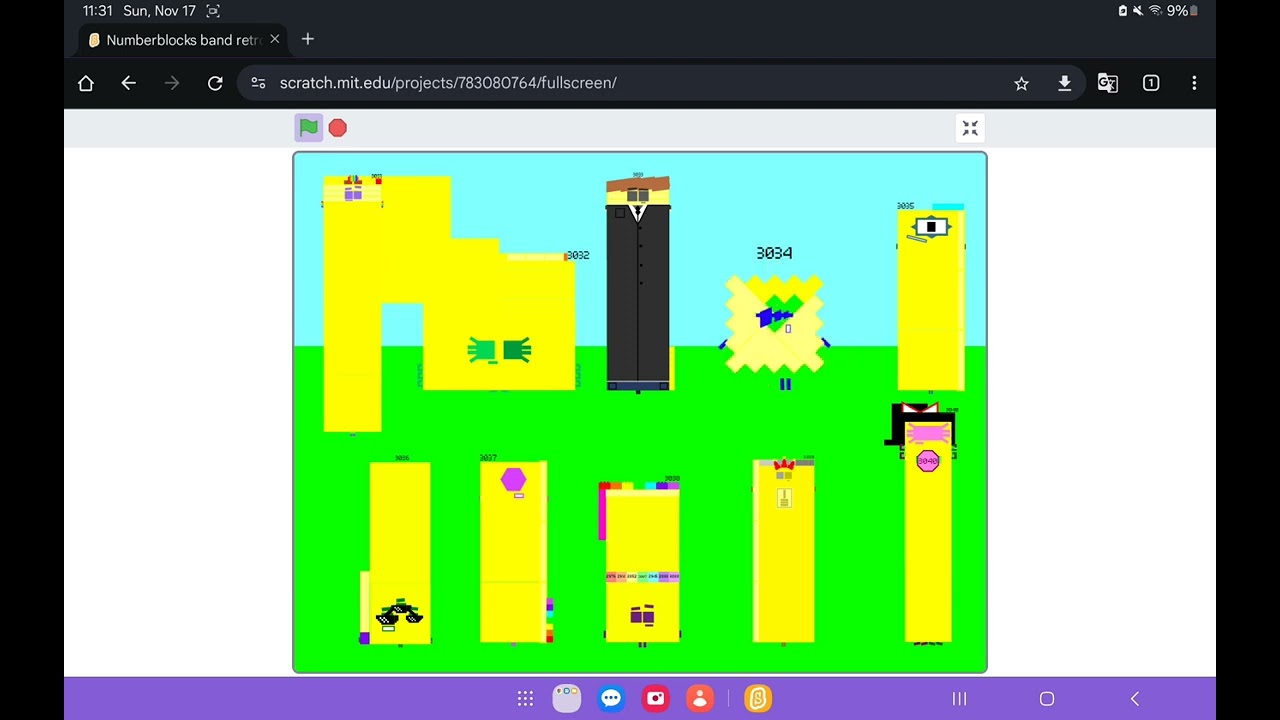This screenshot has height=720, width=1280.
Task: Close the Numberblocks band tab
Action: point(275,39)
